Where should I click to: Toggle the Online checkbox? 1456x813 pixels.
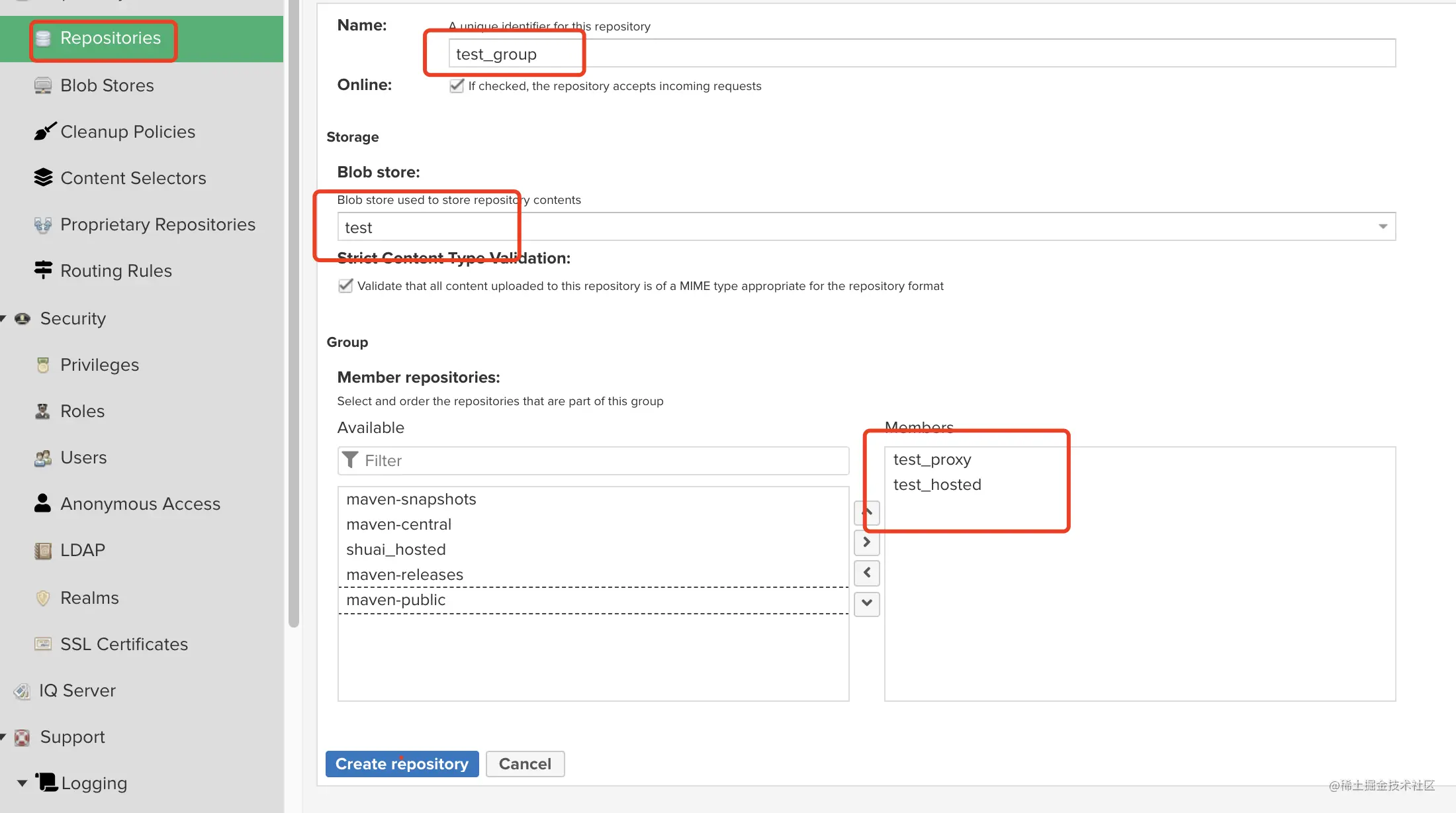tap(457, 85)
